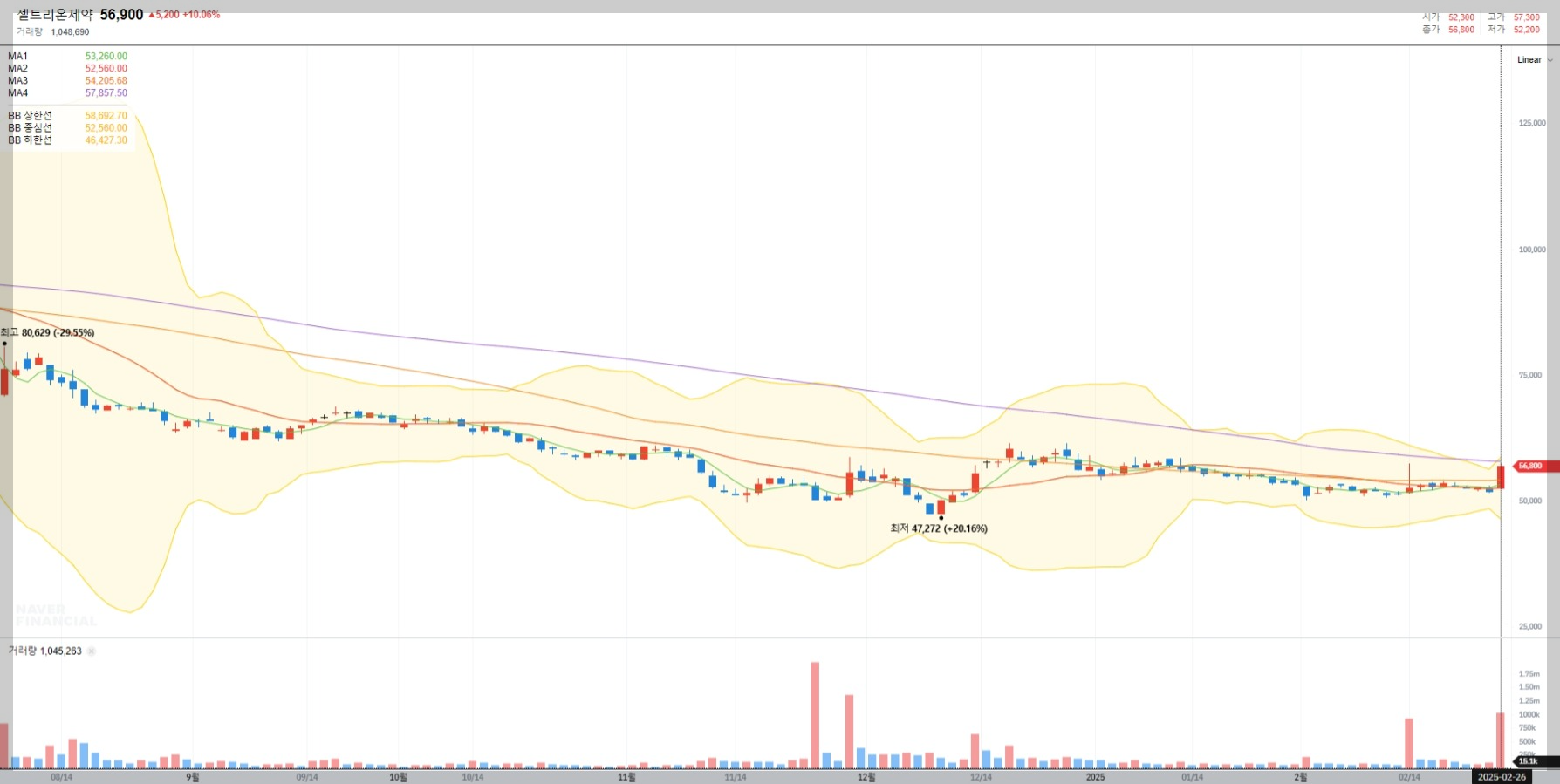The image size is (1560, 784).
Task: Click the 9월 month axis label
Action: [193, 777]
